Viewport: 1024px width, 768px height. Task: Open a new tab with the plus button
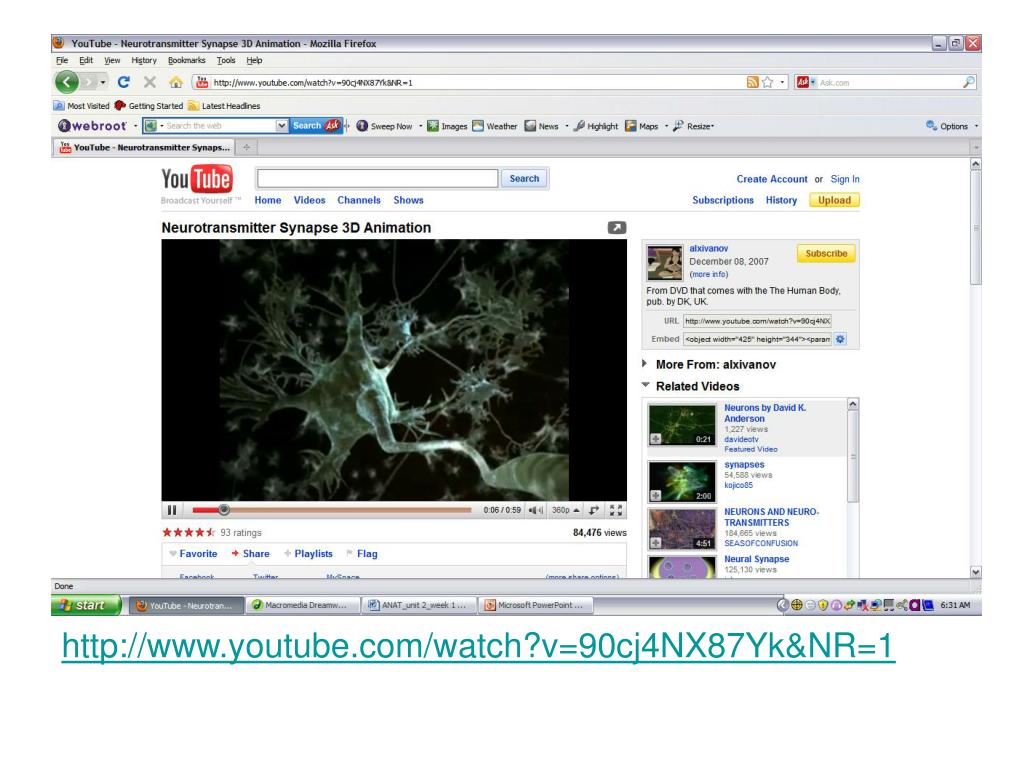[247, 148]
